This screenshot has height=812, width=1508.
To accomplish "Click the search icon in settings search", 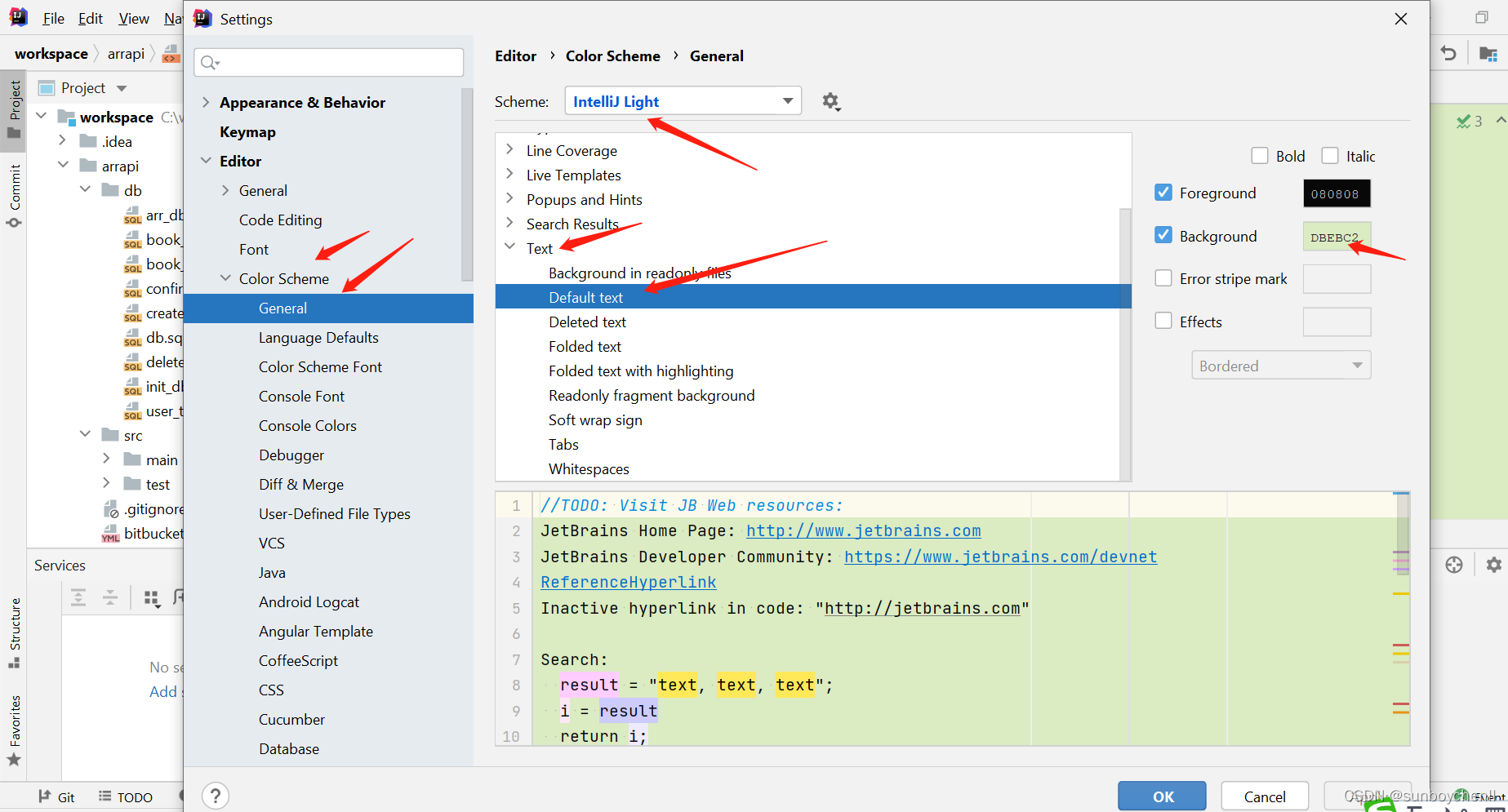I will [210, 63].
